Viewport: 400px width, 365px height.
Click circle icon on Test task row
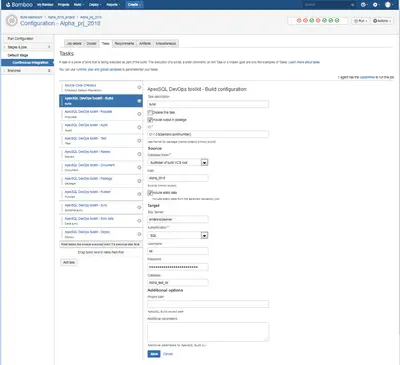tap(139, 141)
